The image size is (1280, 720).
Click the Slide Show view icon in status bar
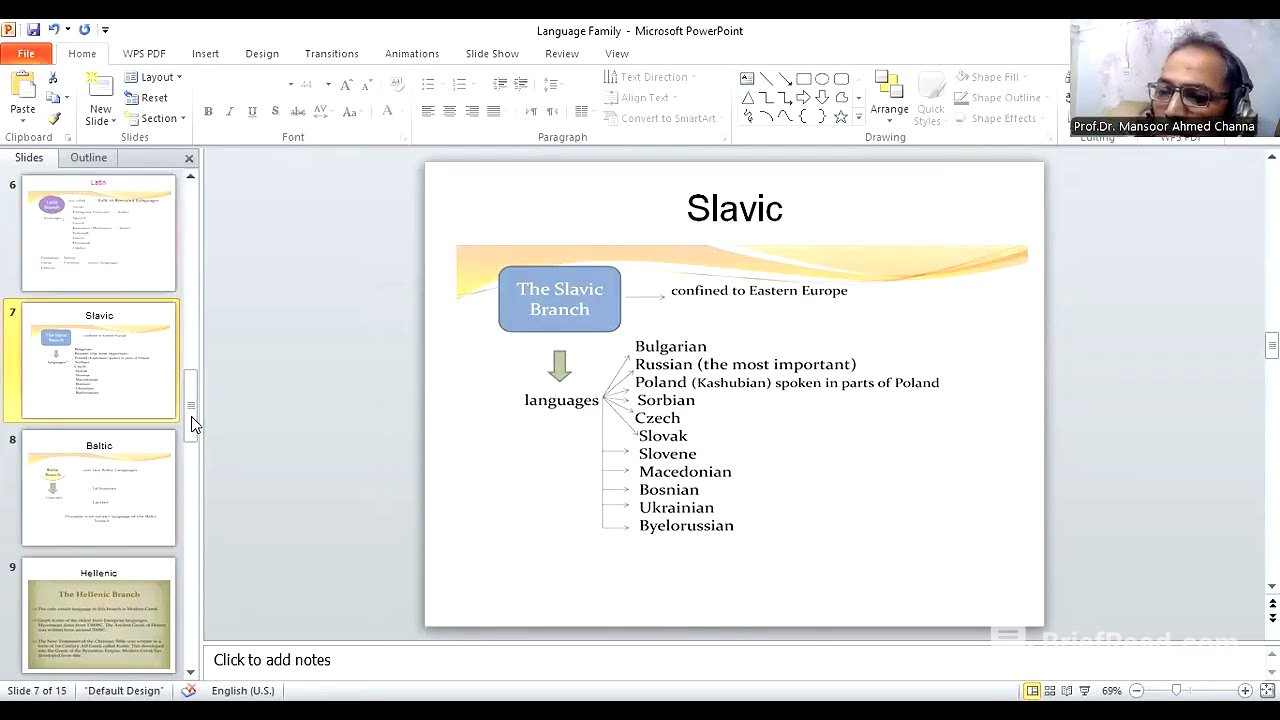pyautogui.click(x=1084, y=691)
